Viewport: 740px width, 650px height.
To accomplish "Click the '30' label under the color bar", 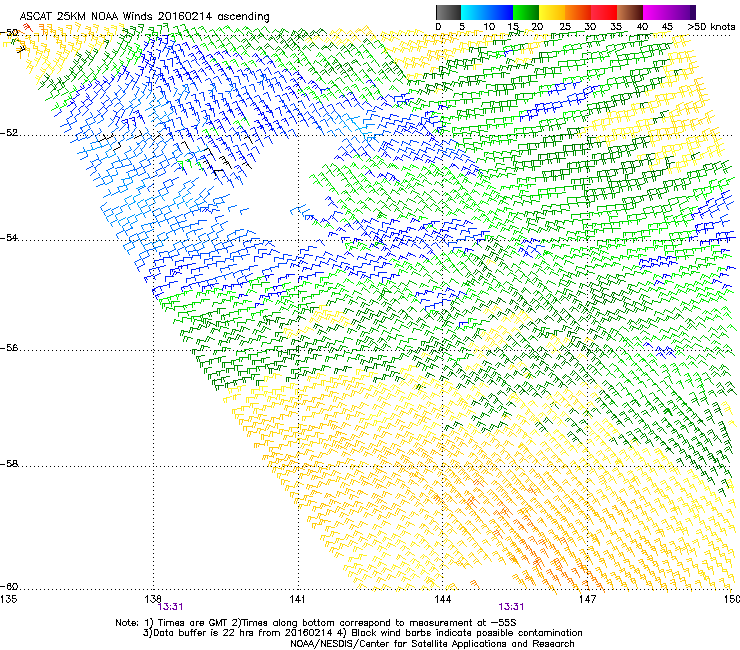I will pos(590,27).
